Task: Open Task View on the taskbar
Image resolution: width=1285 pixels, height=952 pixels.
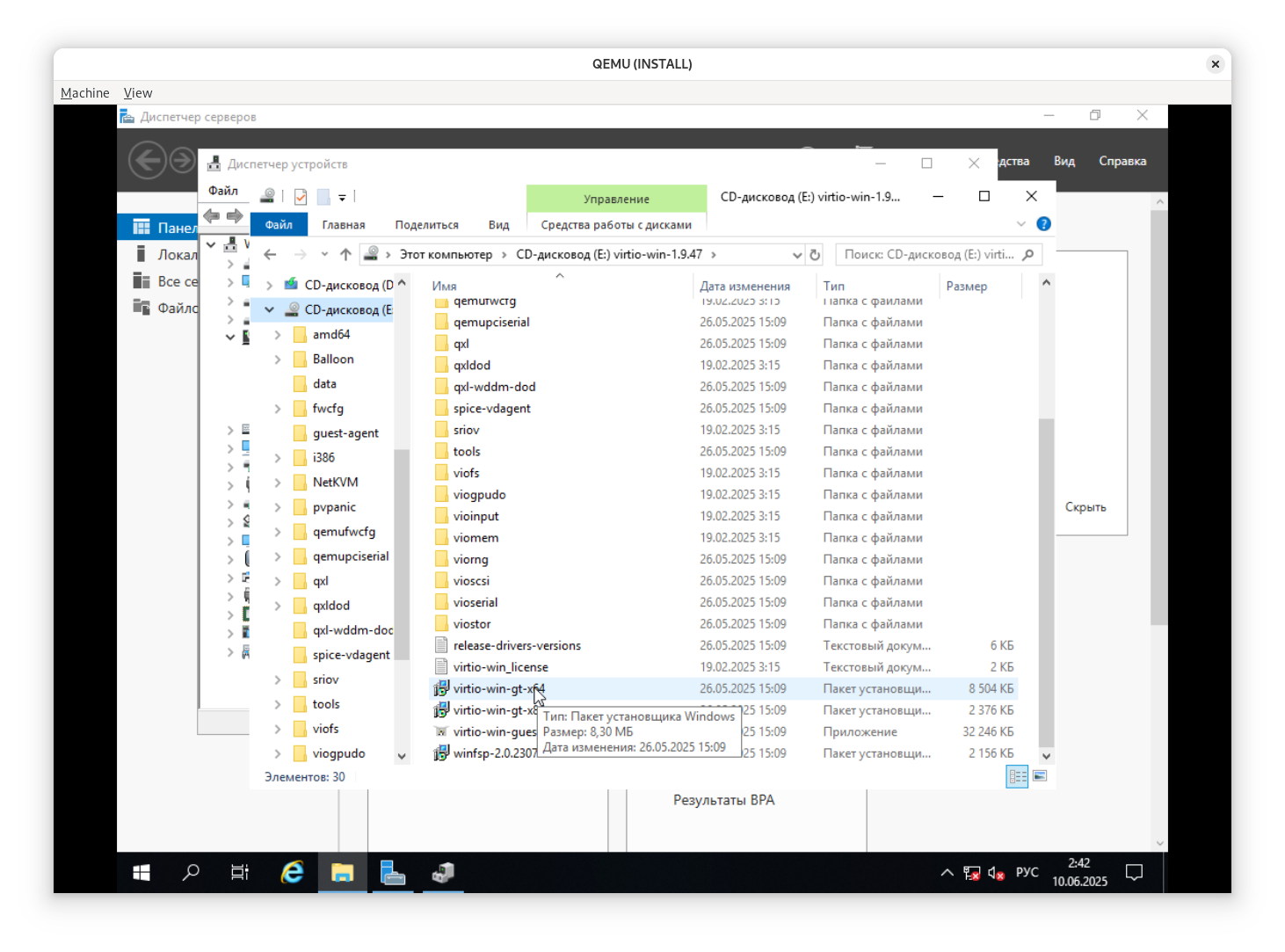Action: pyautogui.click(x=239, y=873)
